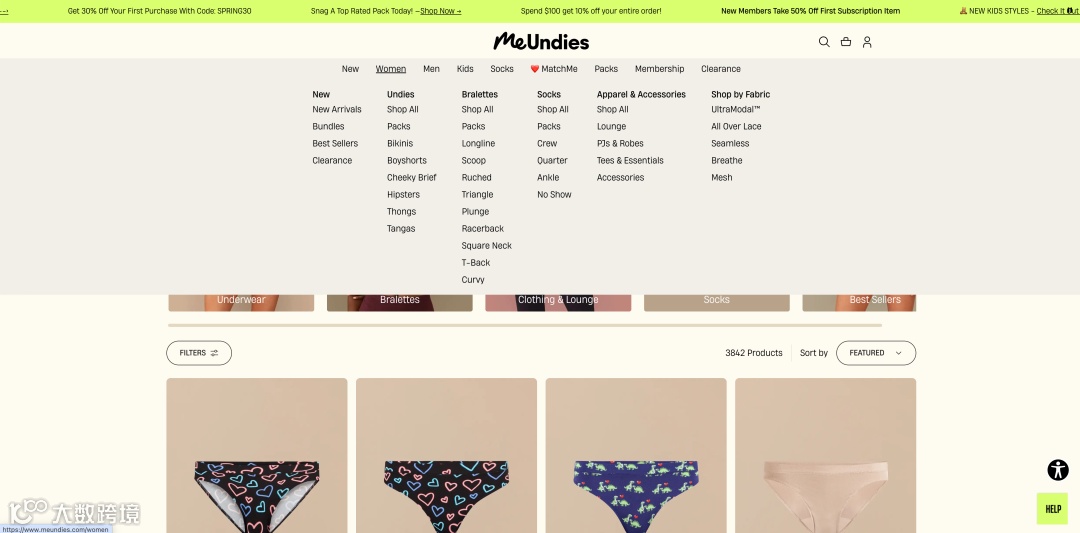Open the Featured sort dropdown
This screenshot has height=533, width=1080.
pos(875,353)
